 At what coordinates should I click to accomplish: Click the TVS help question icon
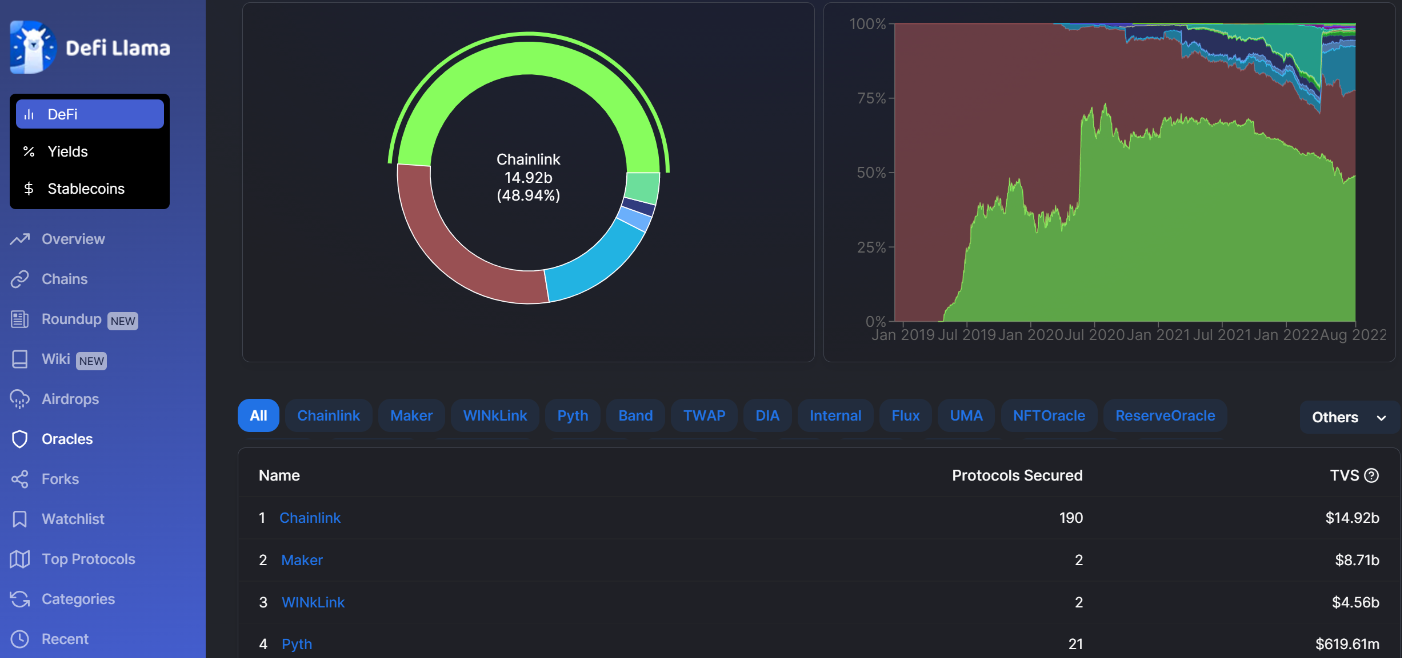click(x=1372, y=476)
